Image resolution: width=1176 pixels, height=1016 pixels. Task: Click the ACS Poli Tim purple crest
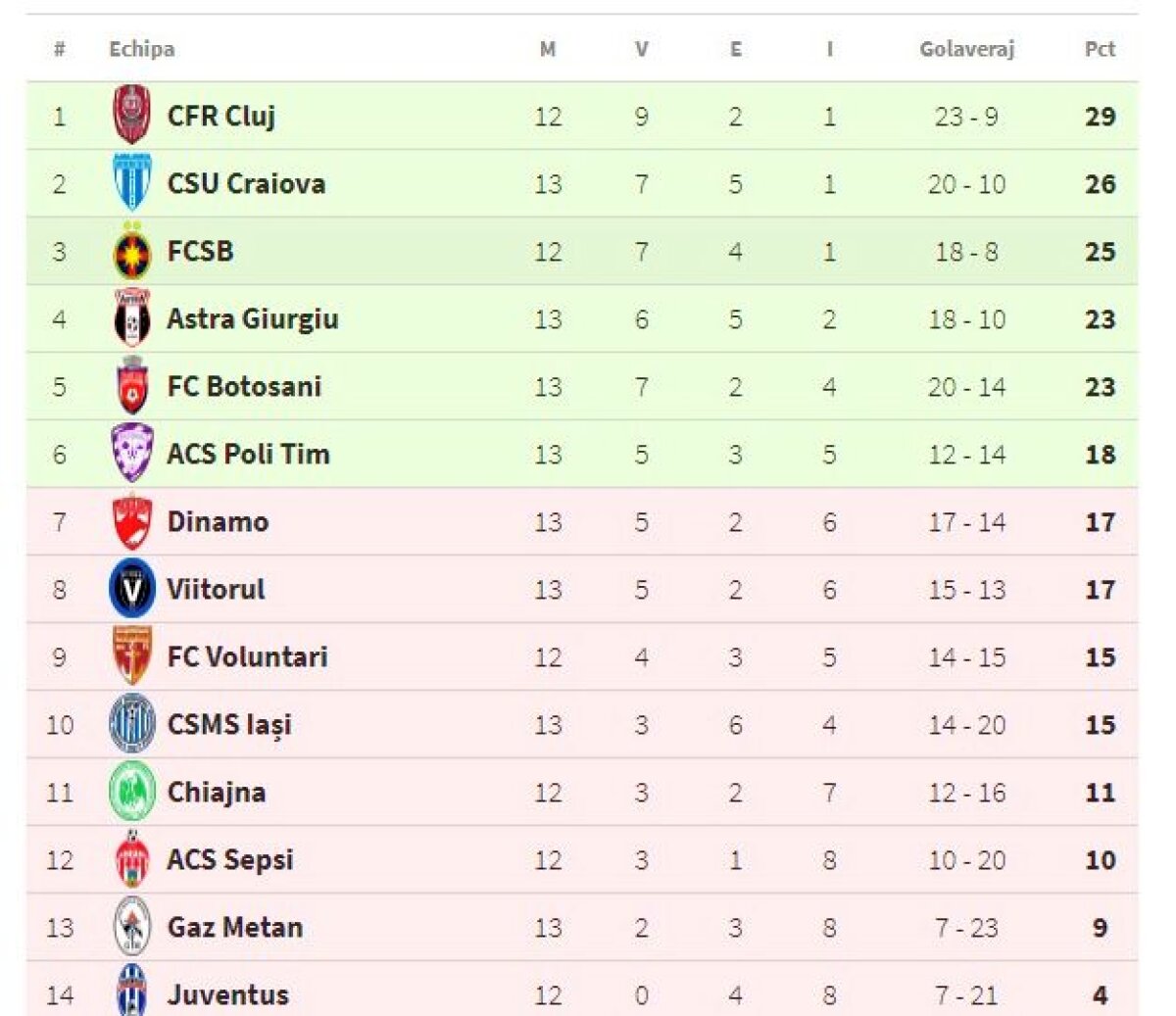click(x=131, y=454)
